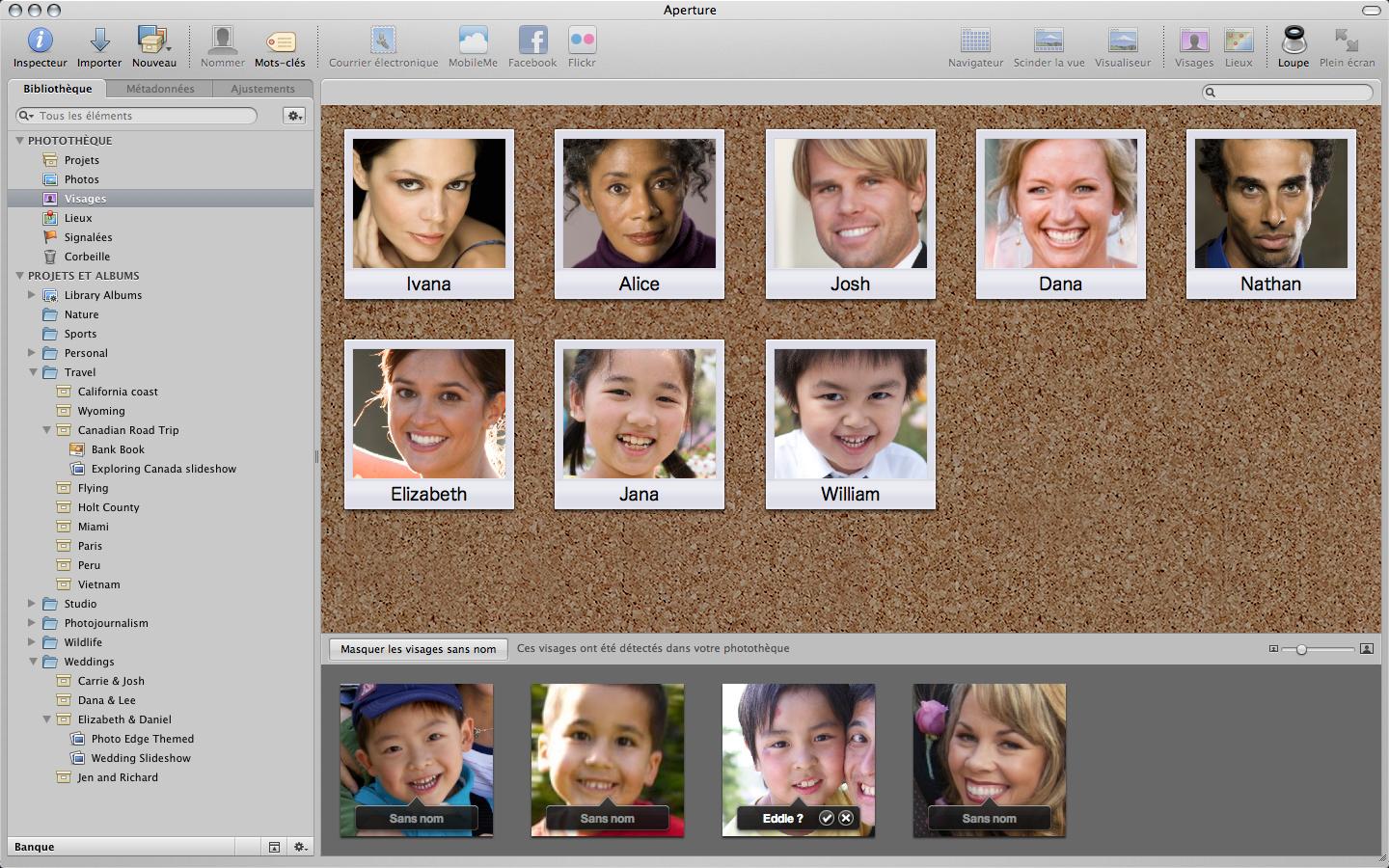Open the Inspecteur toolbar icon
This screenshot has height=868, width=1389.
click(x=40, y=41)
